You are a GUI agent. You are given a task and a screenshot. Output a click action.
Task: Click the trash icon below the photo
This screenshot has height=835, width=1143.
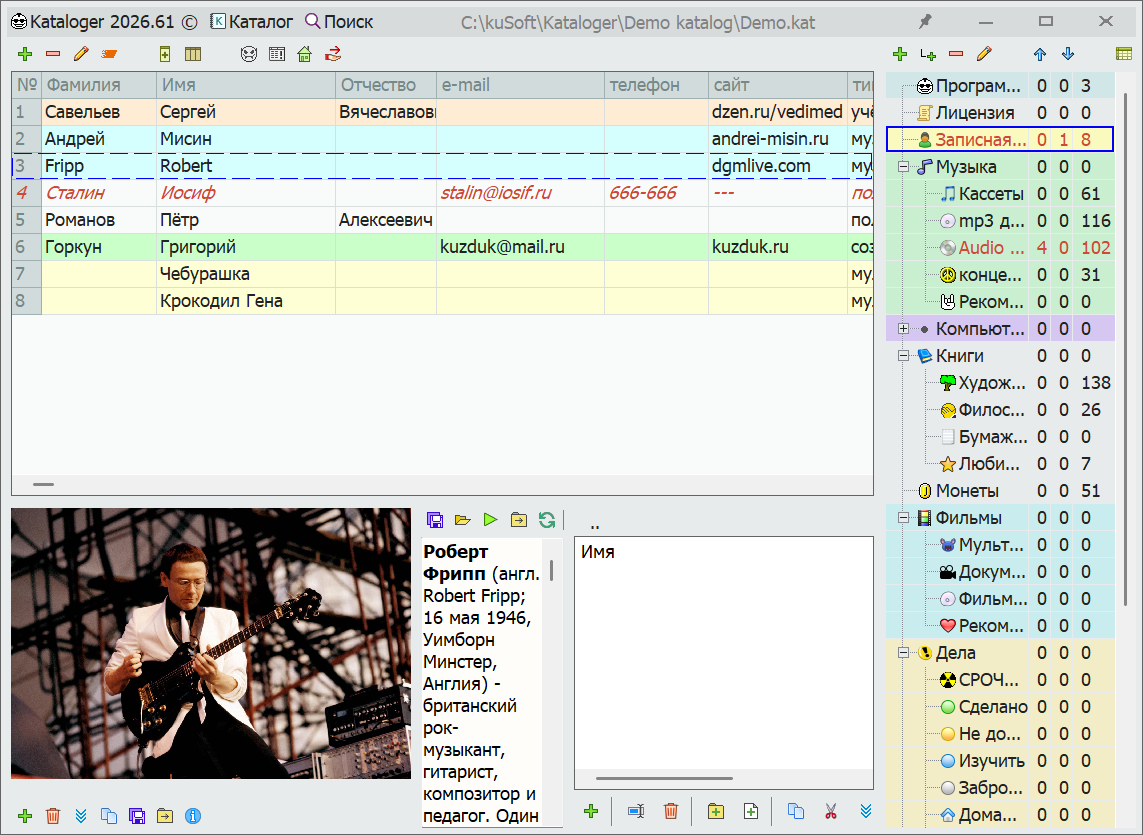pos(54,816)
